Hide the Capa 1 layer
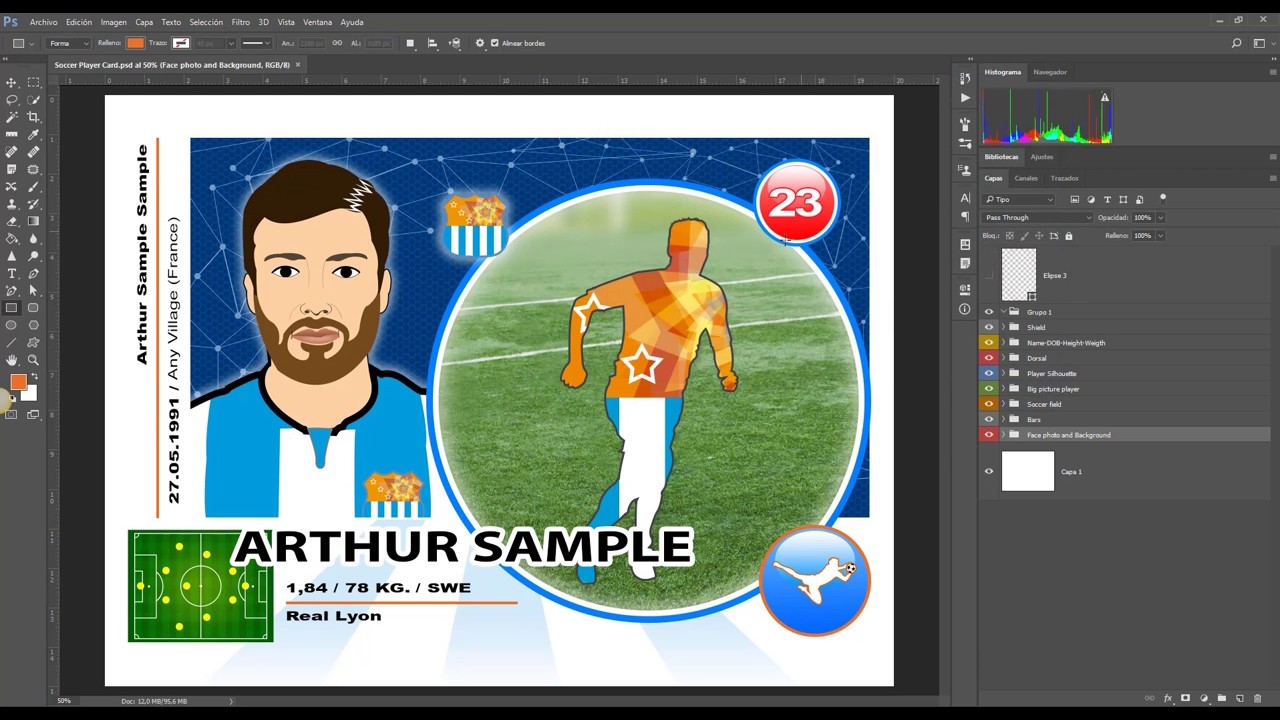The height and width of the screenshot is (720, 1280). pos(989,471)
